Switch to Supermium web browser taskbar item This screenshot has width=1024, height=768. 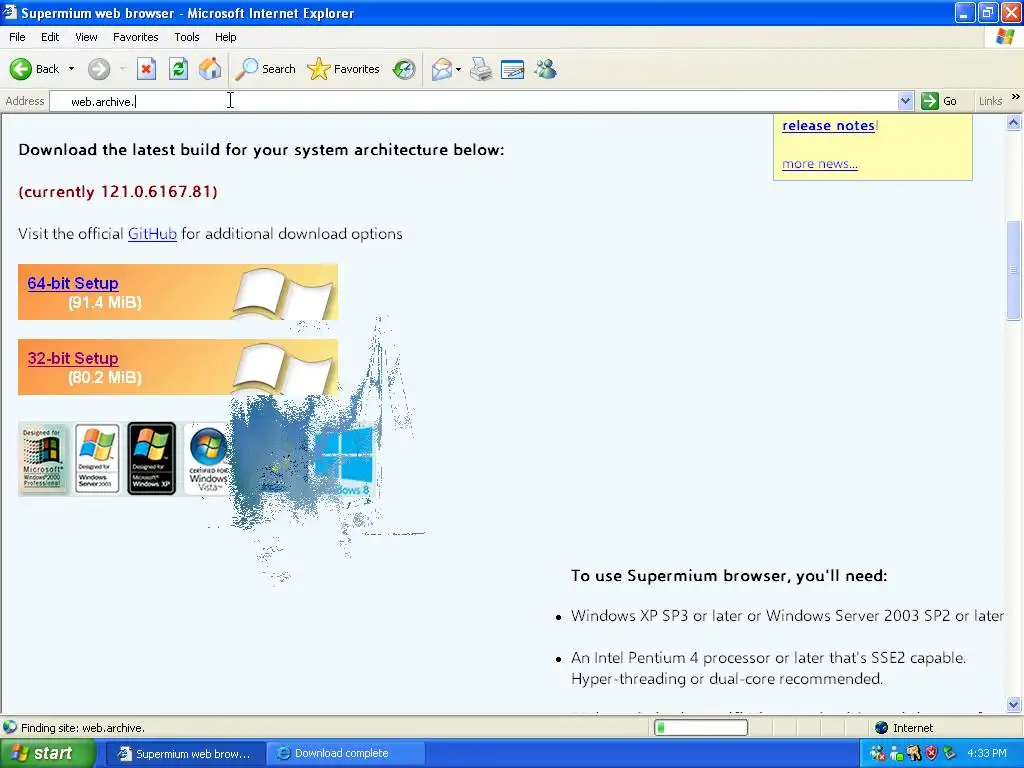pyautogui.click(x=185, y=754)
